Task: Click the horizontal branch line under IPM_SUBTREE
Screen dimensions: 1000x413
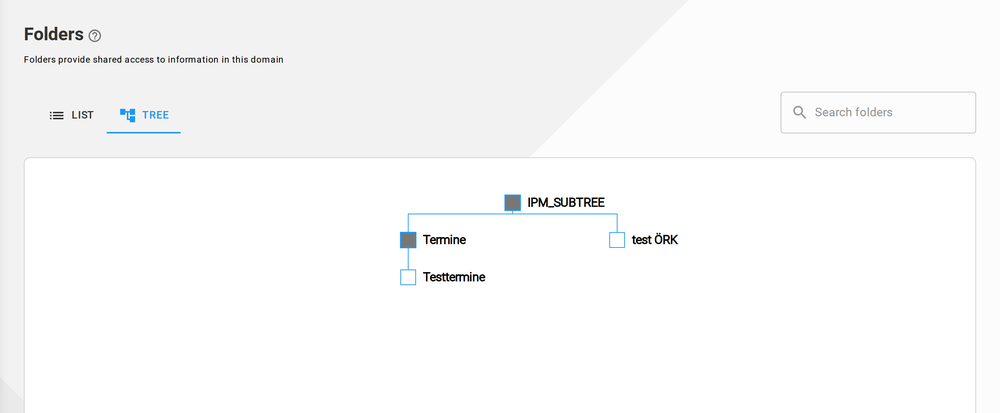Action: [x=513, y=214]
